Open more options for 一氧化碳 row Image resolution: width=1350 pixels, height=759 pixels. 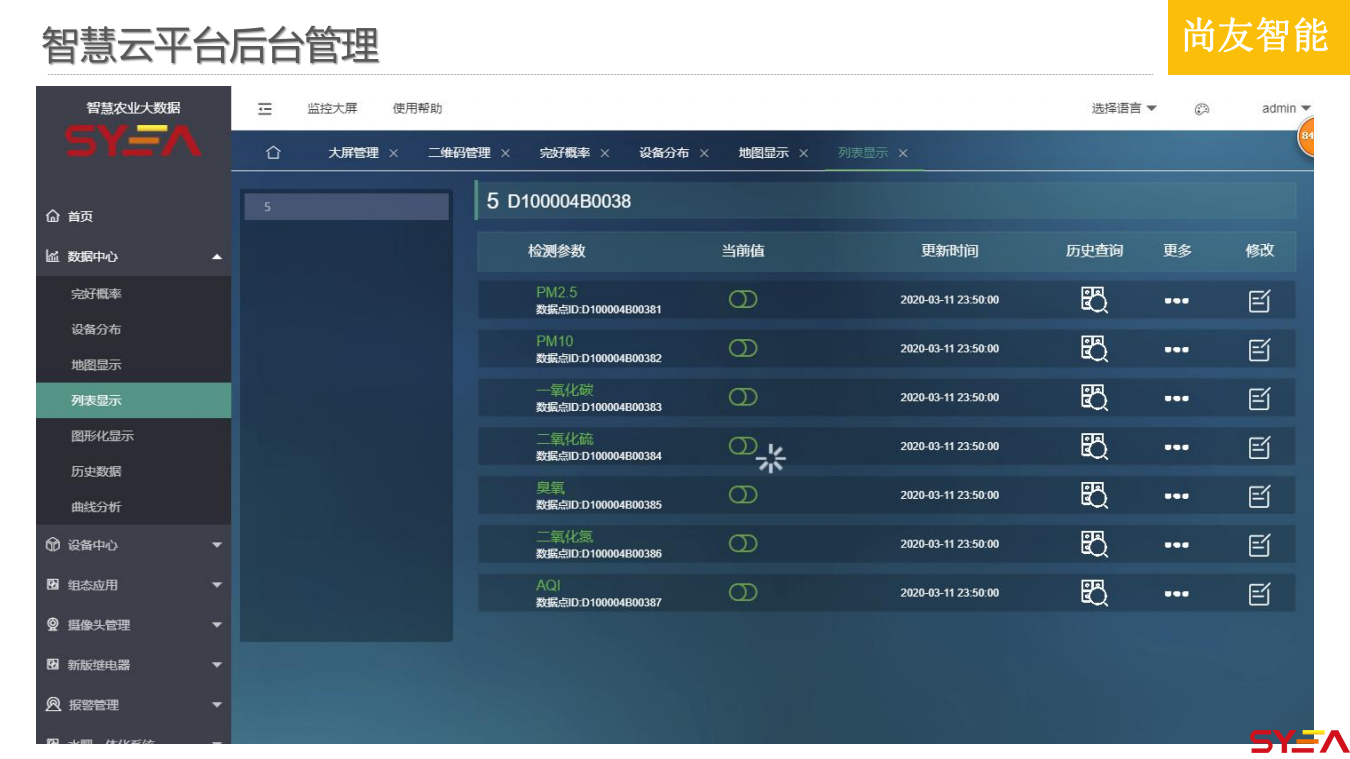pyautogui.click(x=1177, y=399)
